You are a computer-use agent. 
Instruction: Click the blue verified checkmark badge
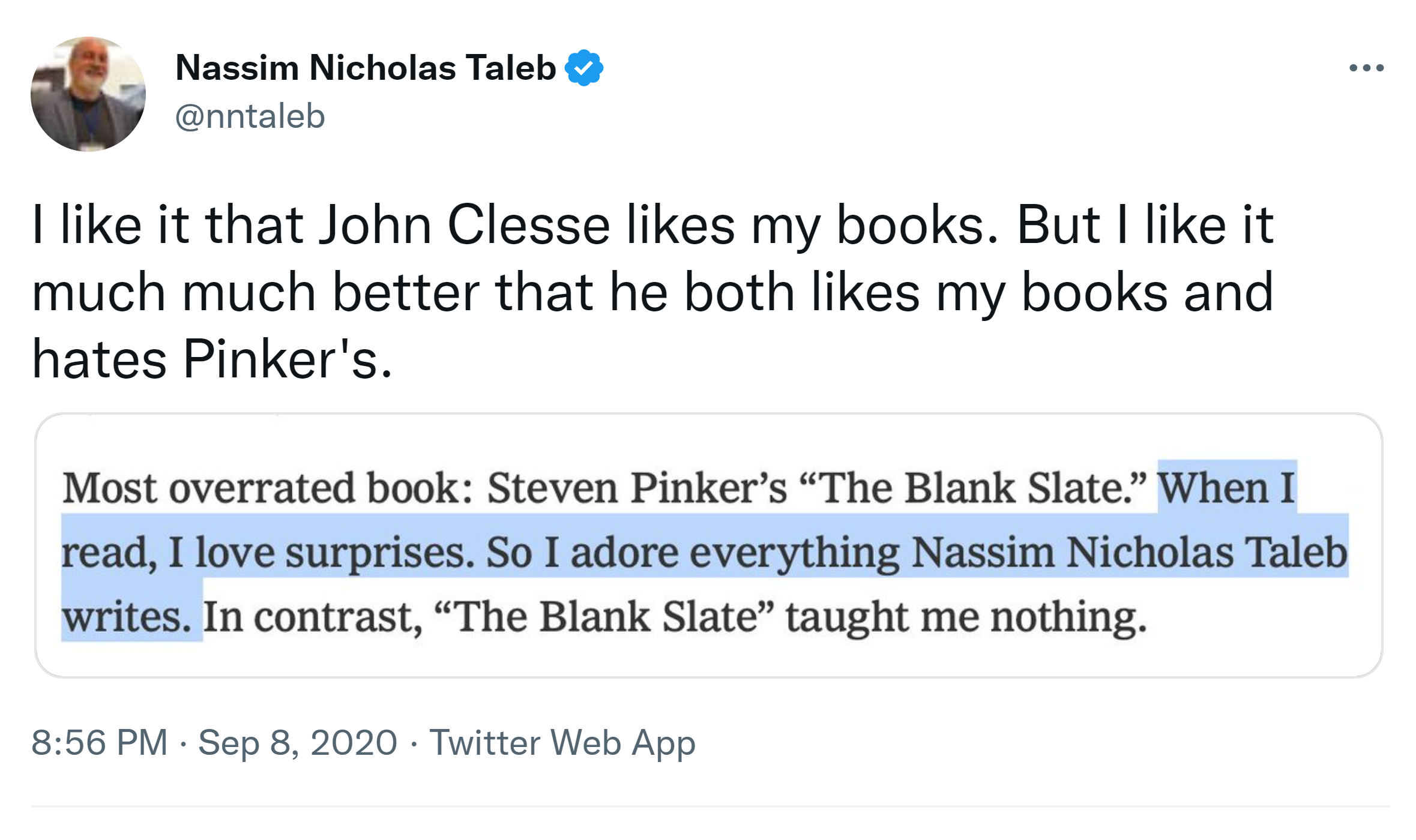point(583,68)
